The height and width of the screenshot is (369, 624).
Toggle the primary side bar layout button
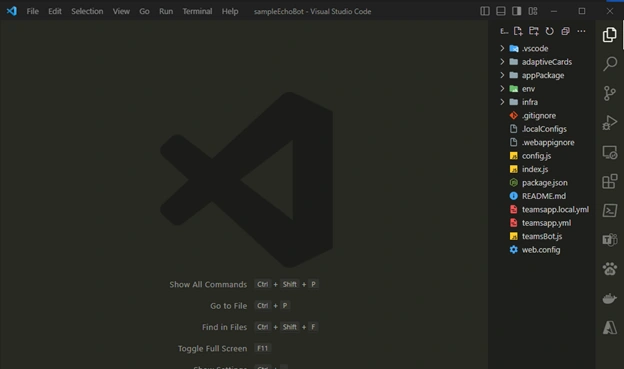tap(485, 11)
